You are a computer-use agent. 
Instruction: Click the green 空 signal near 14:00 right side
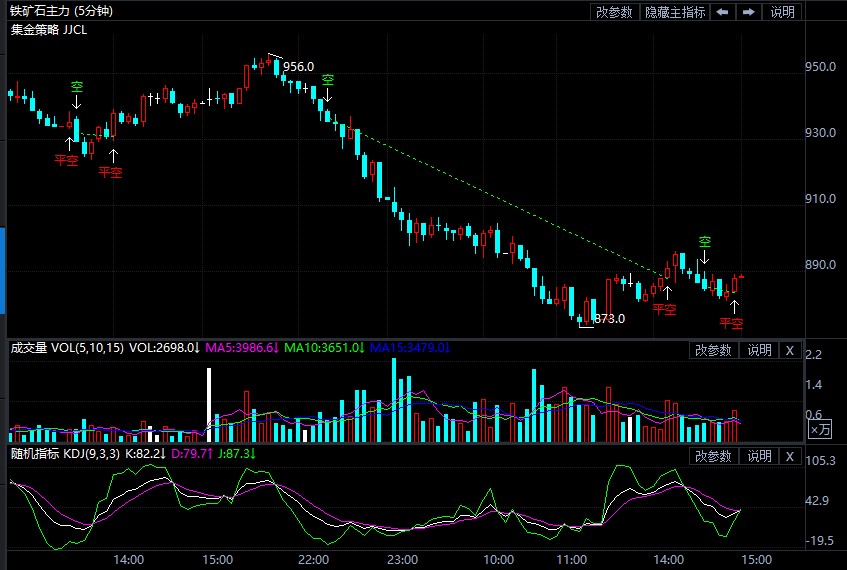click(704, 242)
